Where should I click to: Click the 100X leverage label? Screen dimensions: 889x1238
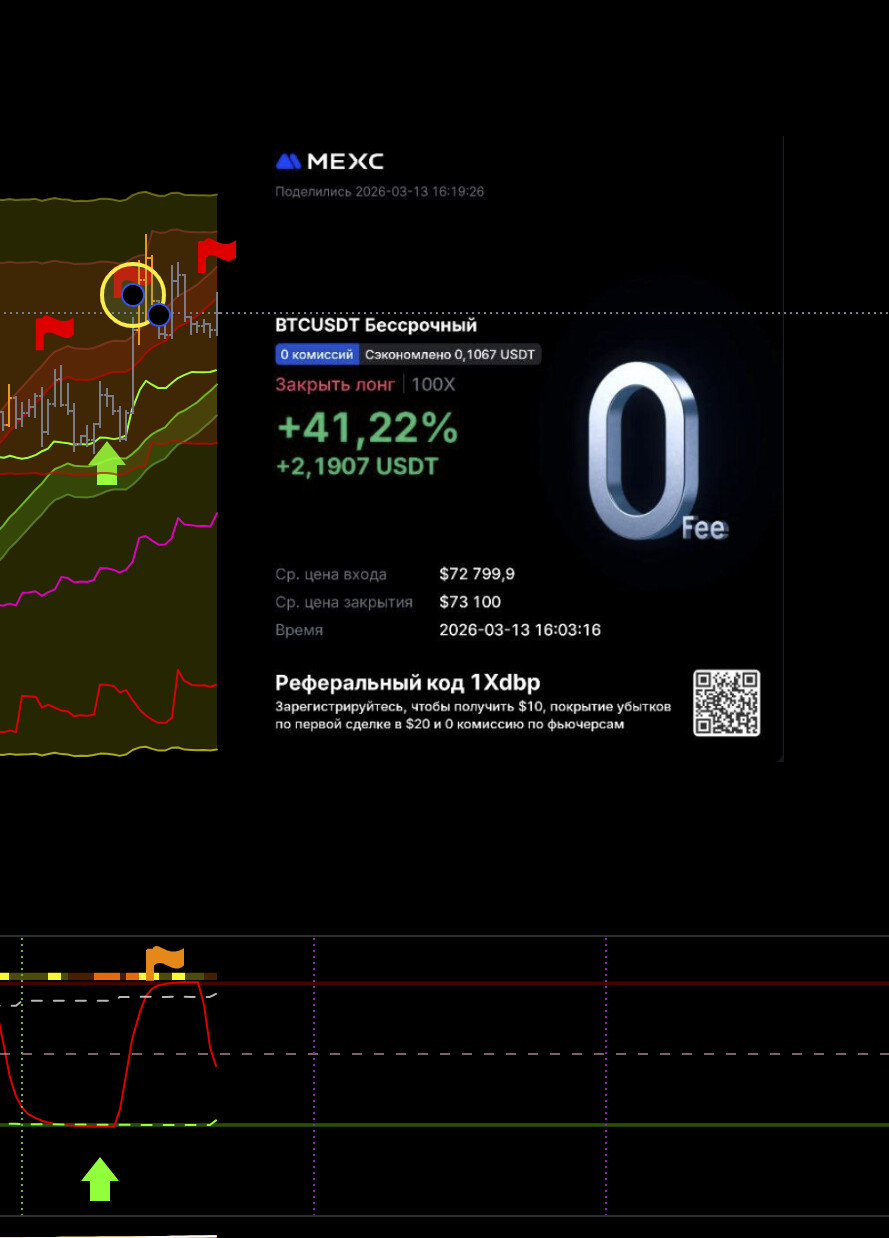click(x=432, y=384)
